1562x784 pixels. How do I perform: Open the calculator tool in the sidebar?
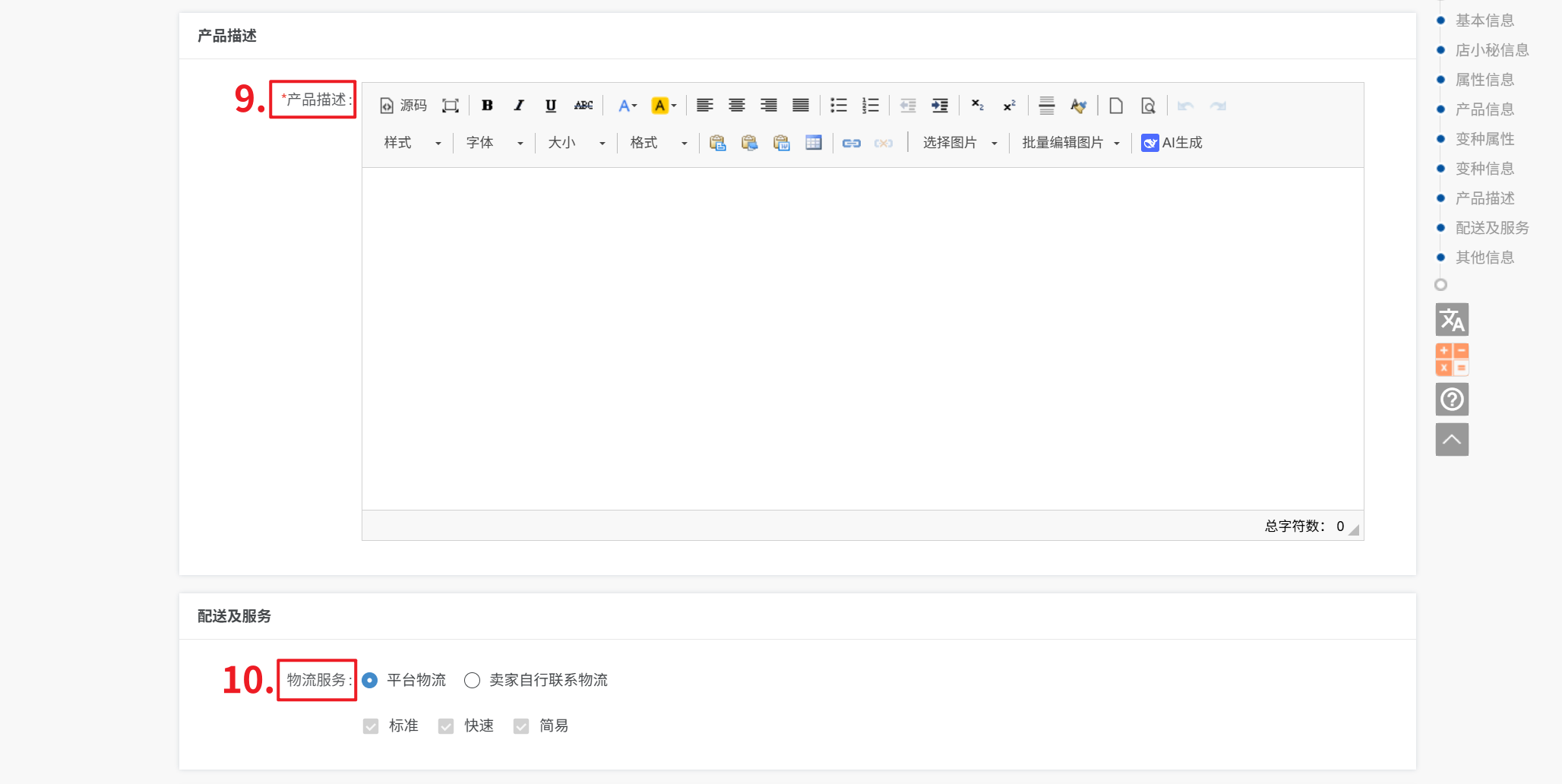pos(1451,359)
